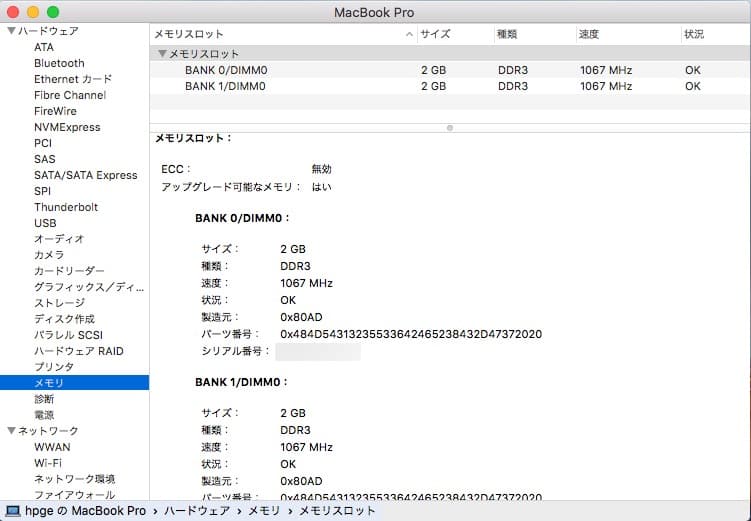Open NVMExpress in the sidebar

67,127
